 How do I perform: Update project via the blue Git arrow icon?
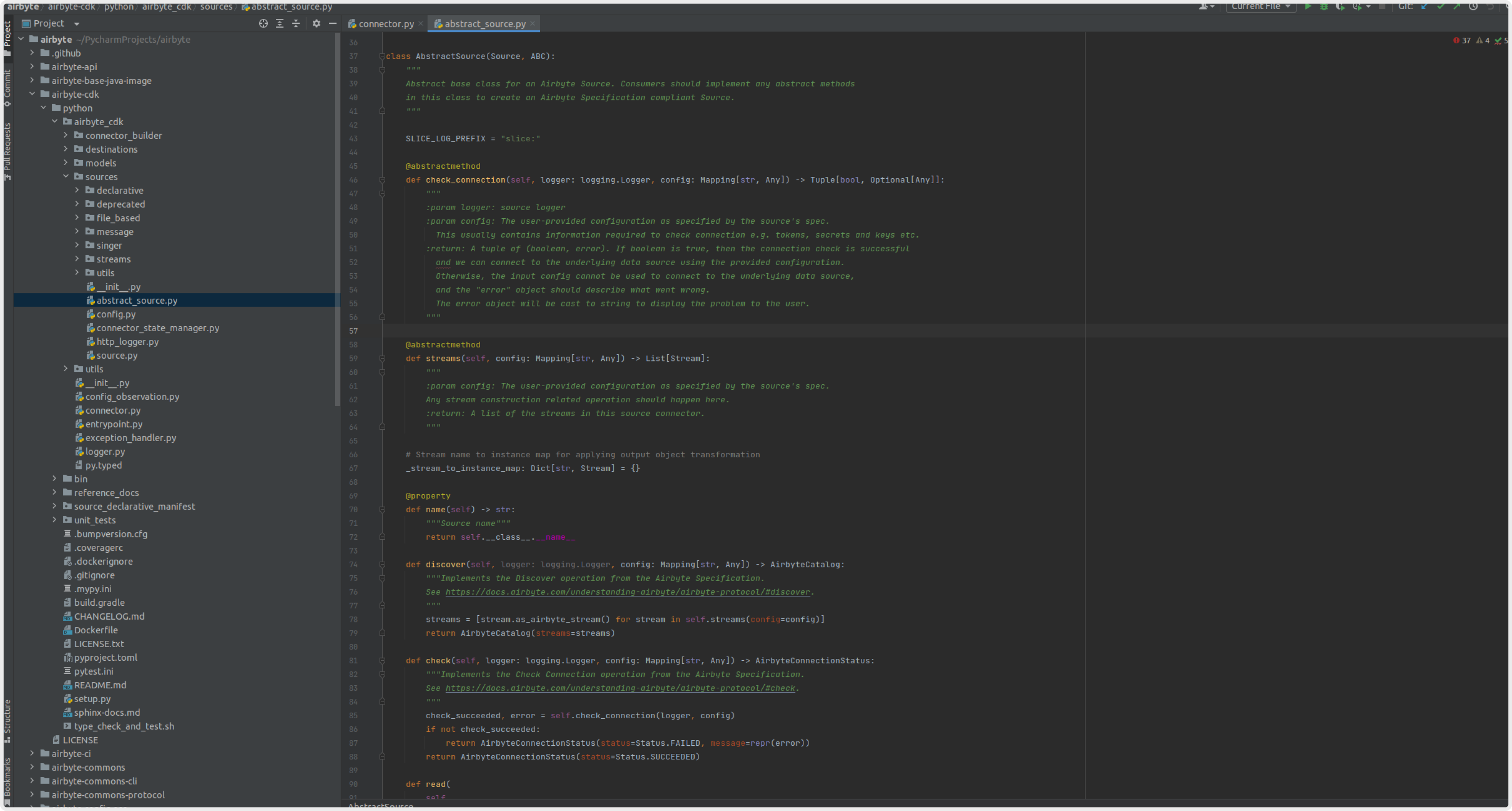[x=1425, y=7]
